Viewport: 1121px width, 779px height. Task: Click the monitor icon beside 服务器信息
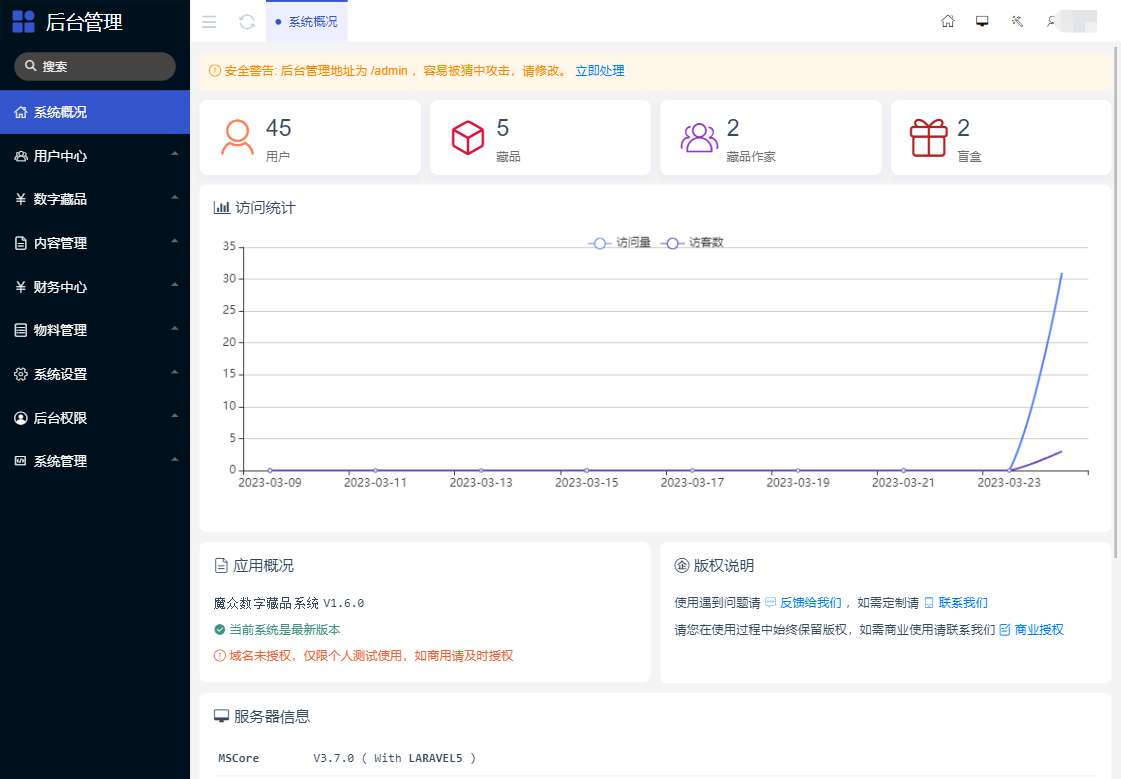pyautogui.click(x=222, y=716)
